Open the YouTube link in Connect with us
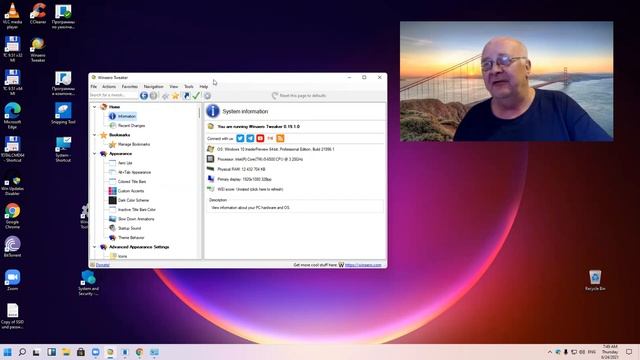The height and width of the screenshot is (360, 640). coord(260,138)
